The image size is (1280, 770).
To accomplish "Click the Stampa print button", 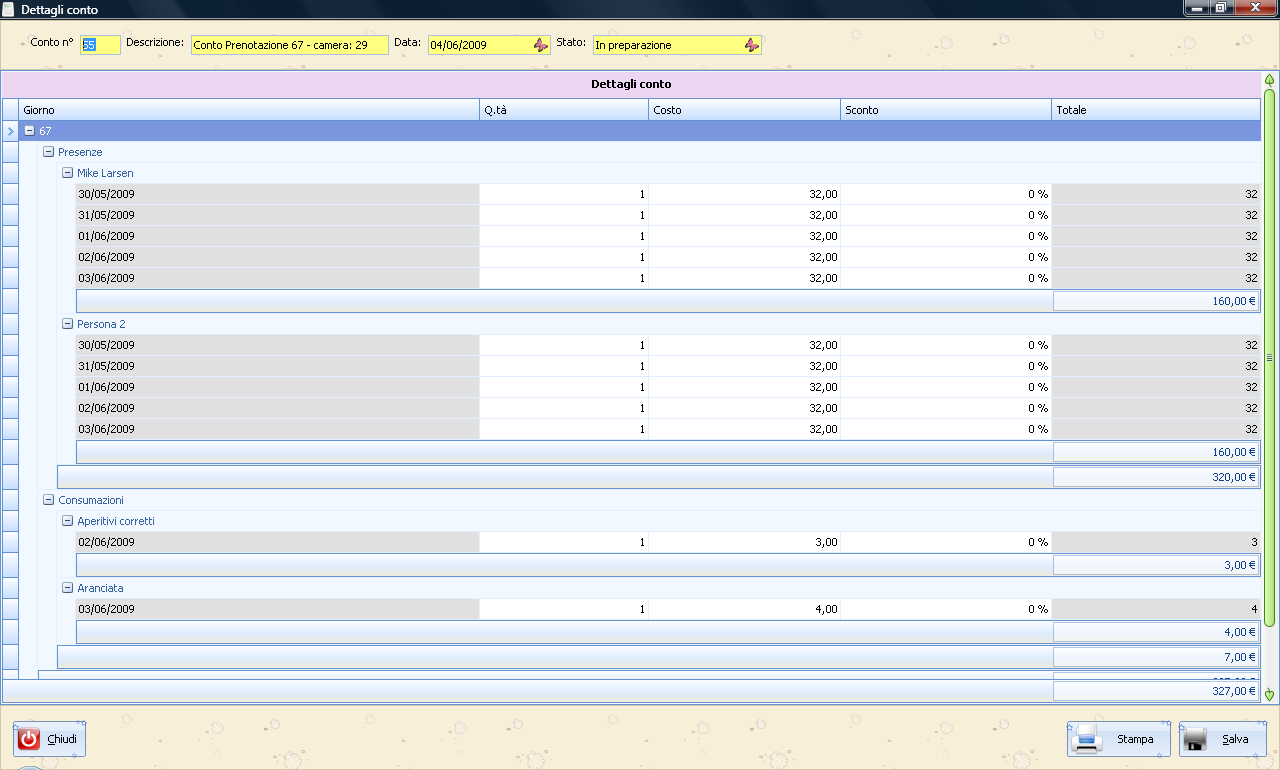I will (x=1119, y=740).
